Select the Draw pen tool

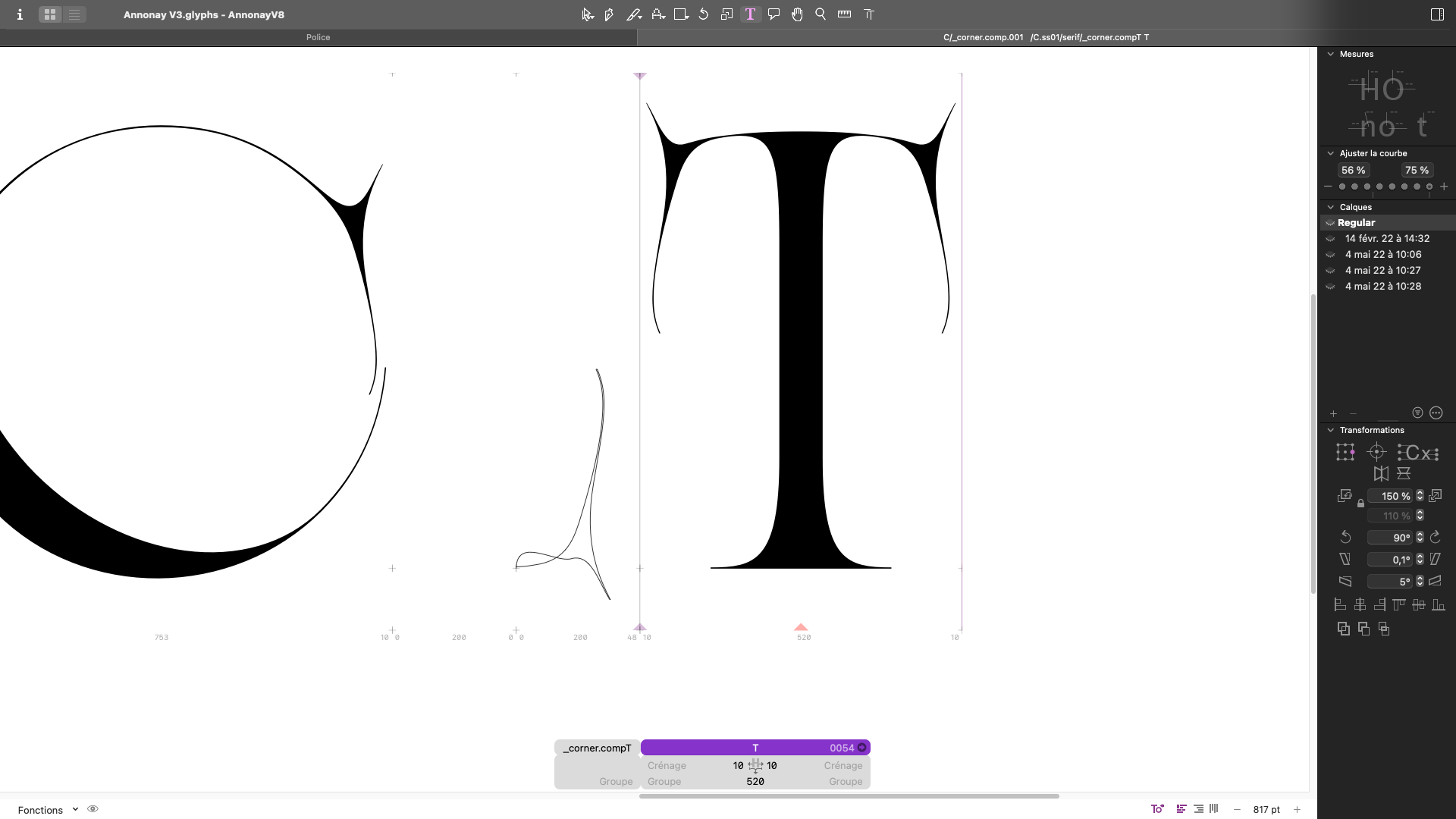[609, 14]
